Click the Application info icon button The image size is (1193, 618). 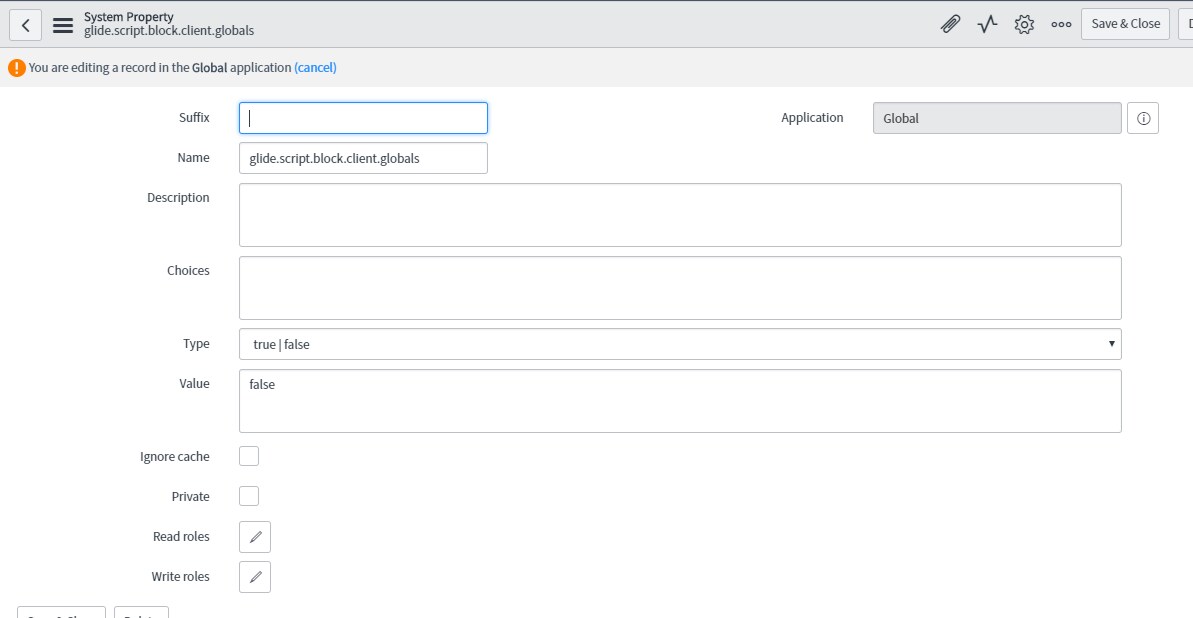[1143, 118]
